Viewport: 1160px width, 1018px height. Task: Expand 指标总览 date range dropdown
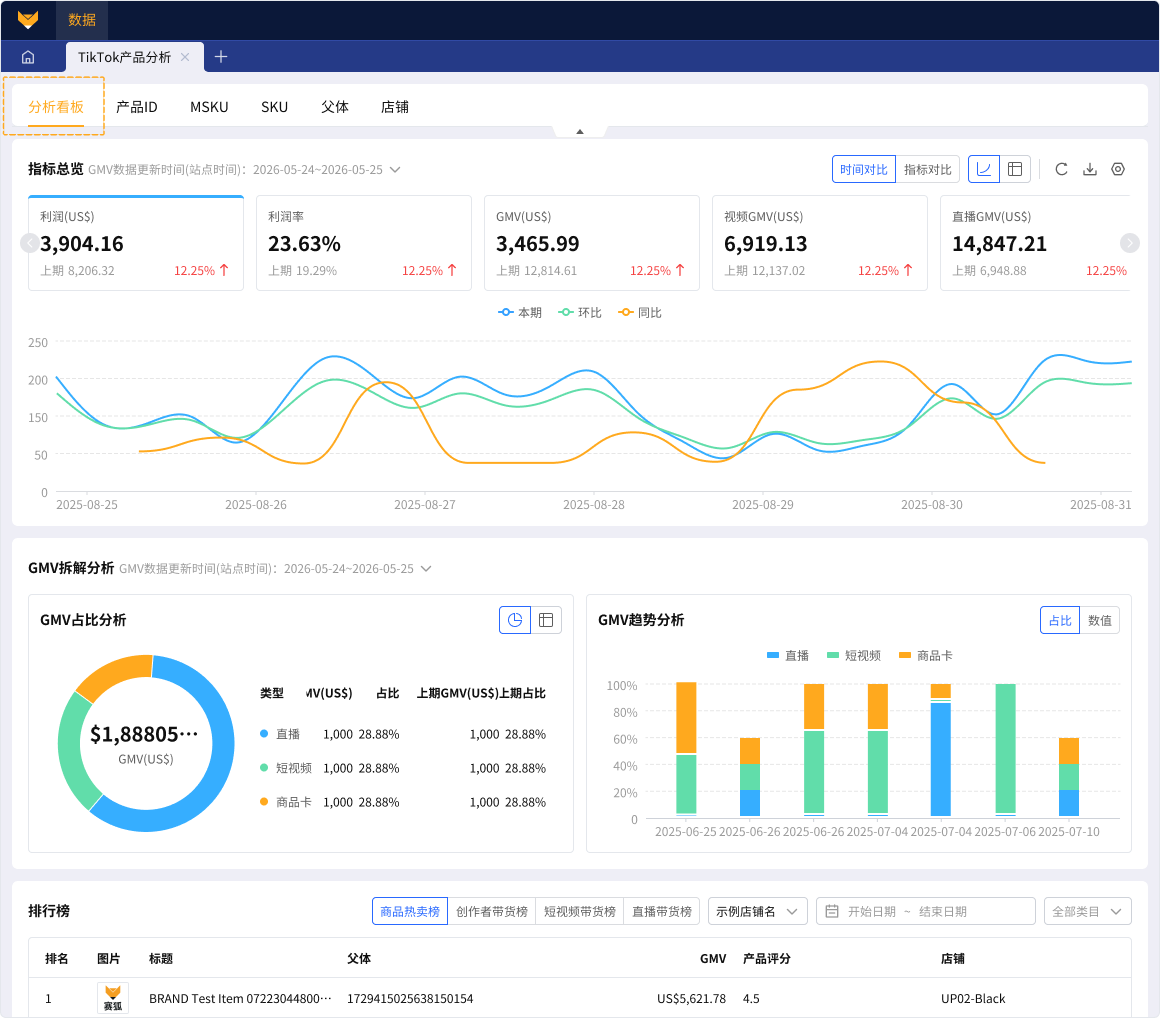point(395,169)
